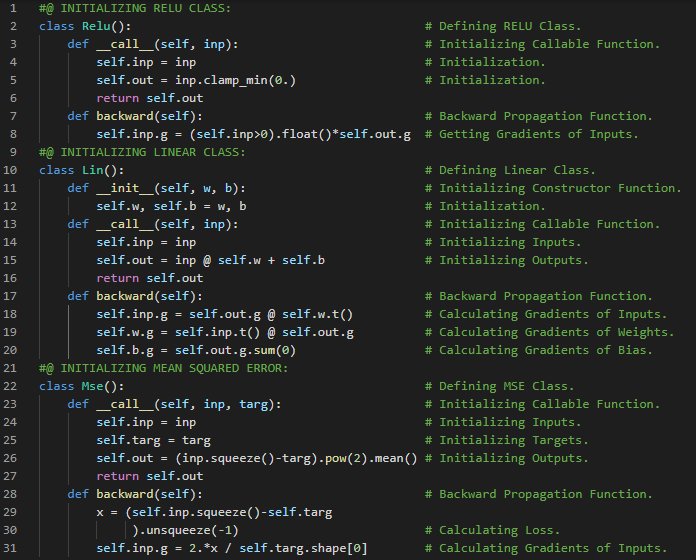The image size is (696, 560).
Task: Click line number 10 in the gutter
Action: pyautogui.click(x=14, y=170)
